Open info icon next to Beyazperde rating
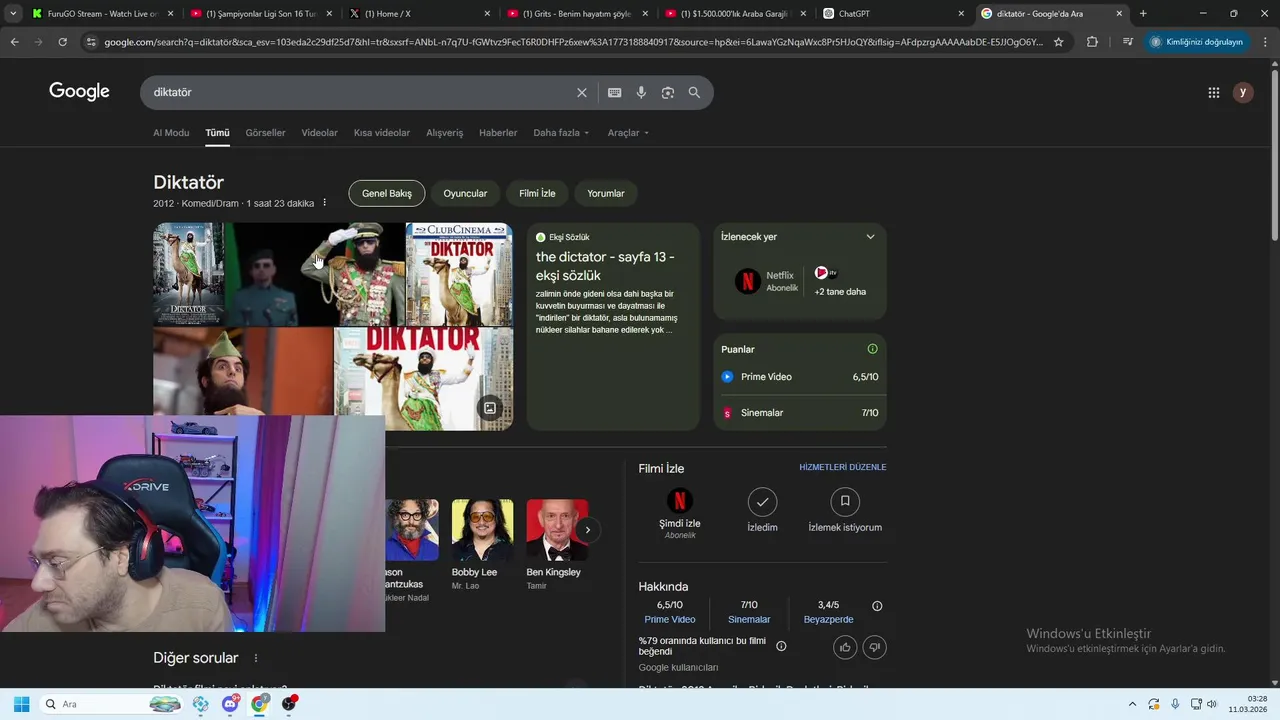Viewport: 1280px width, 720px height. pyautogui.click(x=877, y=606)
